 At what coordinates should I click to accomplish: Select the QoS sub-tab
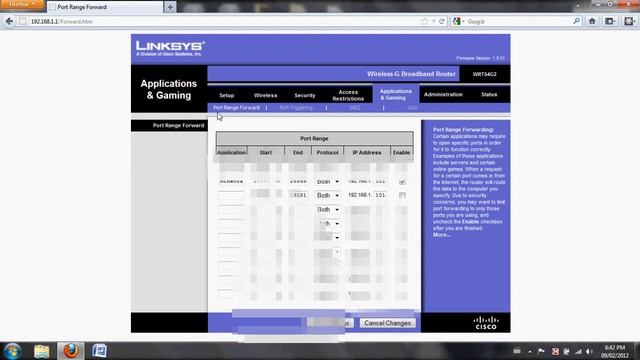tap(412, 108)
